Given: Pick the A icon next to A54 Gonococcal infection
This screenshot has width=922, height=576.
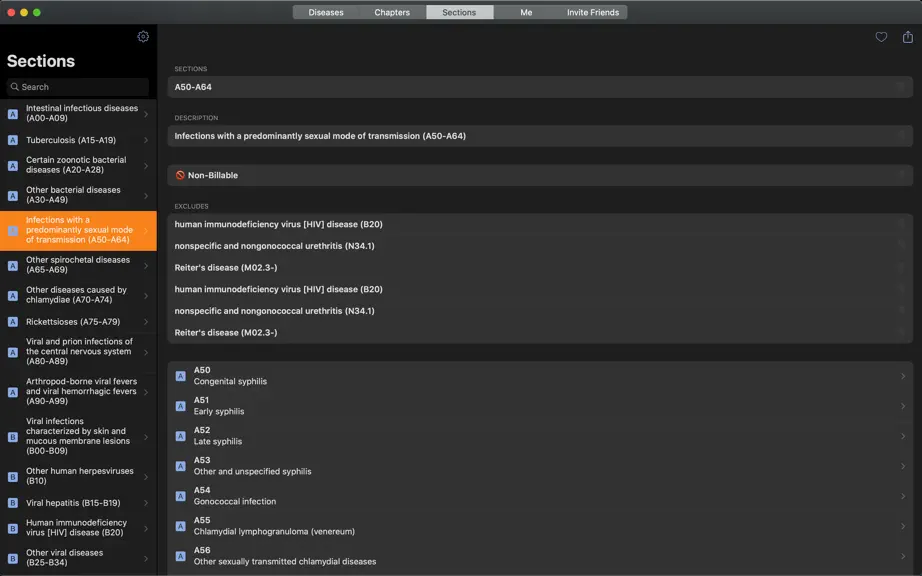Looking at the screenshot, I should tap(181, 496).
